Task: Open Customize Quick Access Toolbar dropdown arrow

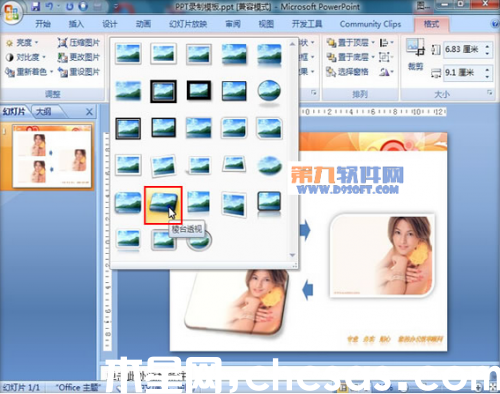Action: (x=116, y=6)
